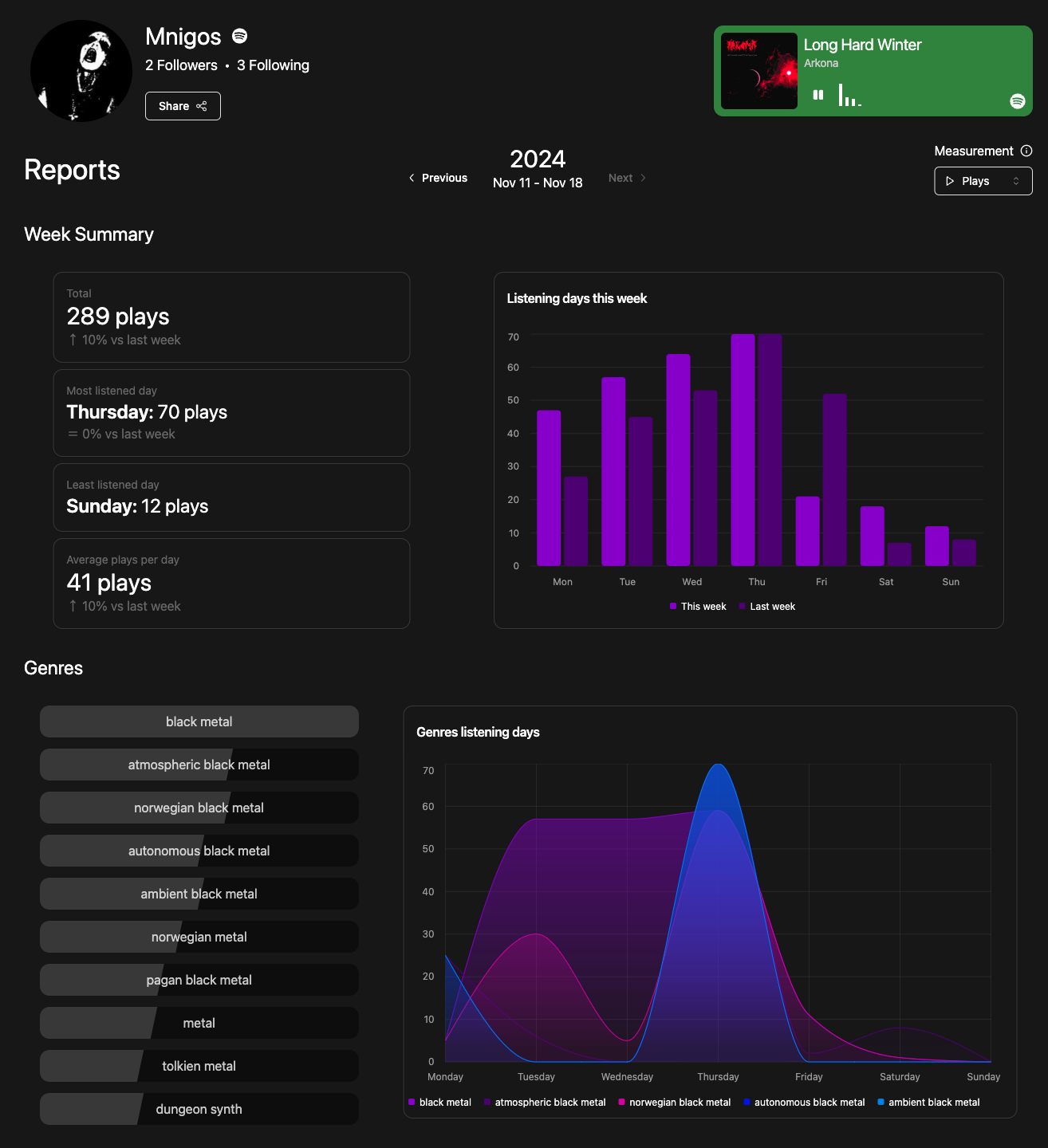Click the Measurement info icon
The height and width of the screenshot is (1148, 1048).
(x=1026, y=151)
